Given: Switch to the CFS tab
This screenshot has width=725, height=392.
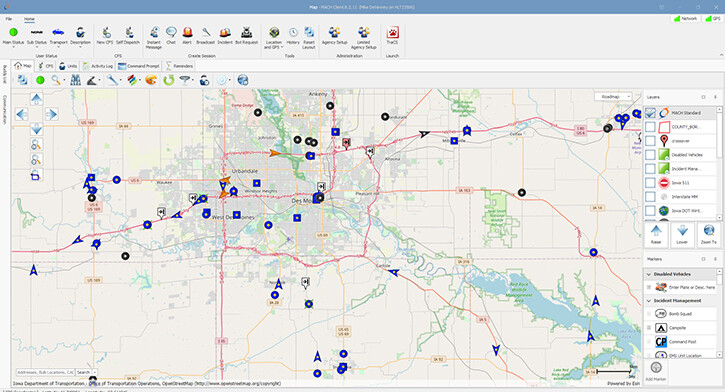Looking at the screenshot, I should 45,66.
